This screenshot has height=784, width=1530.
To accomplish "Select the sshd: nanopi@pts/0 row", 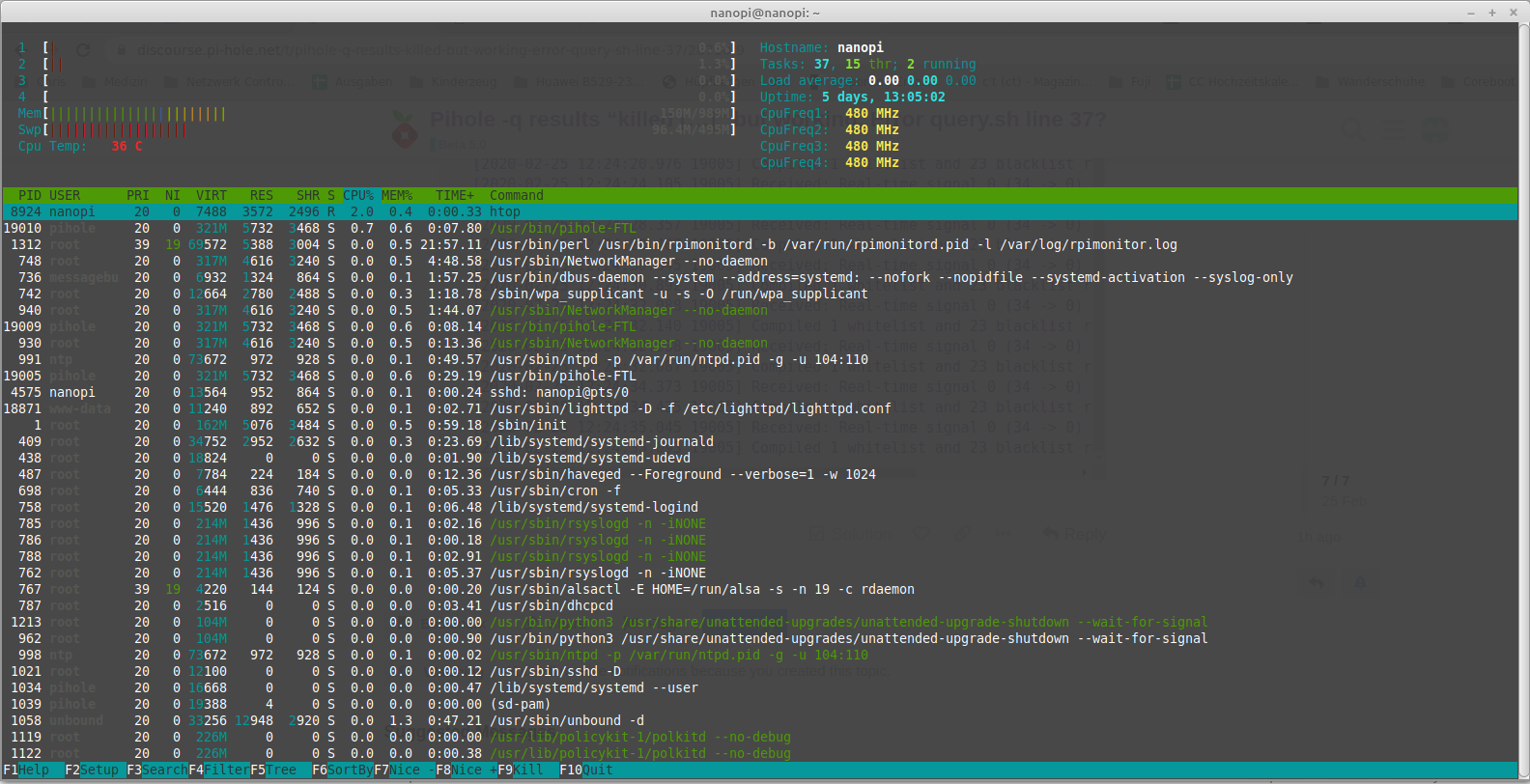I will pyautogui.click(x=760, y=392).
